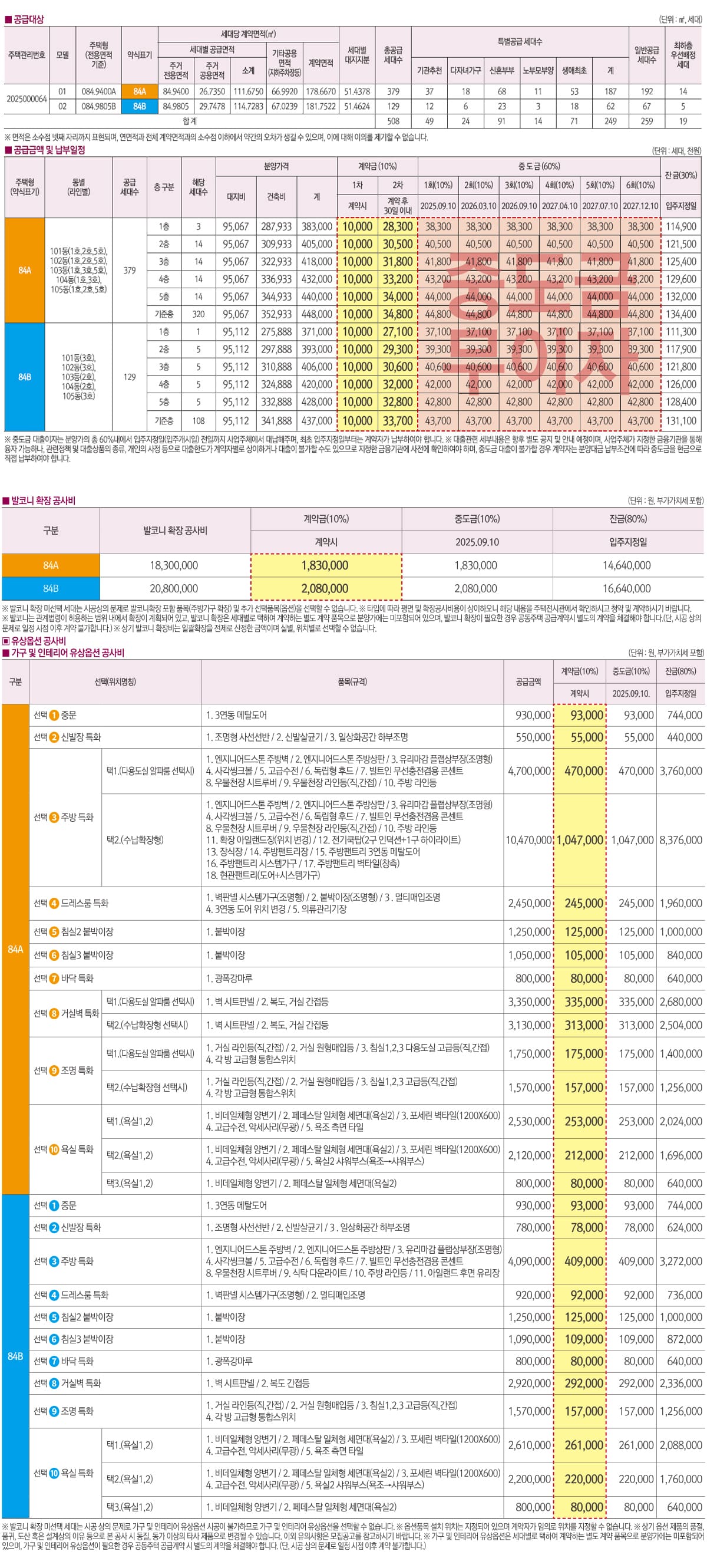
Task: Click the blue number 8 badge beside '거실벽 특화'
Action: pyautogui.click(x=54, y=1383)
